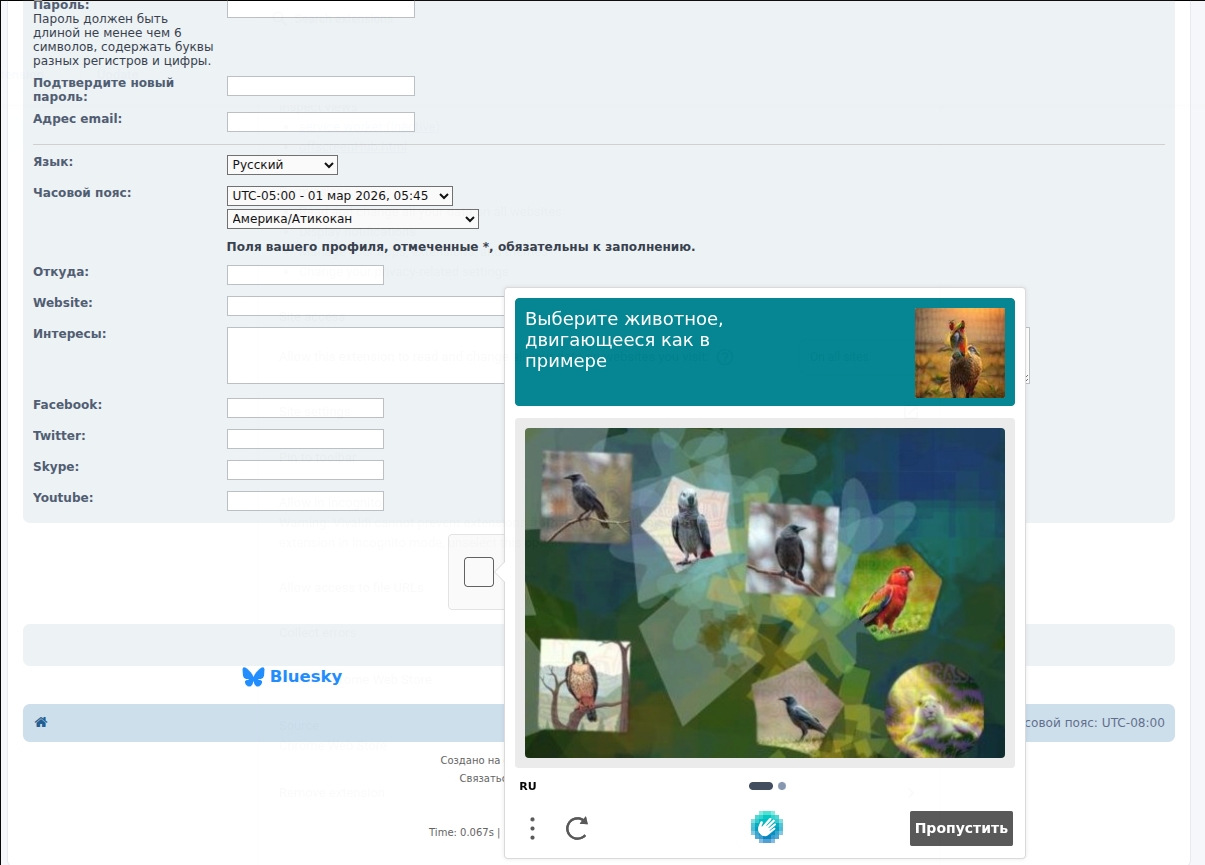Select the white lion image
The image size is (1205, 865).
[935, 709]
